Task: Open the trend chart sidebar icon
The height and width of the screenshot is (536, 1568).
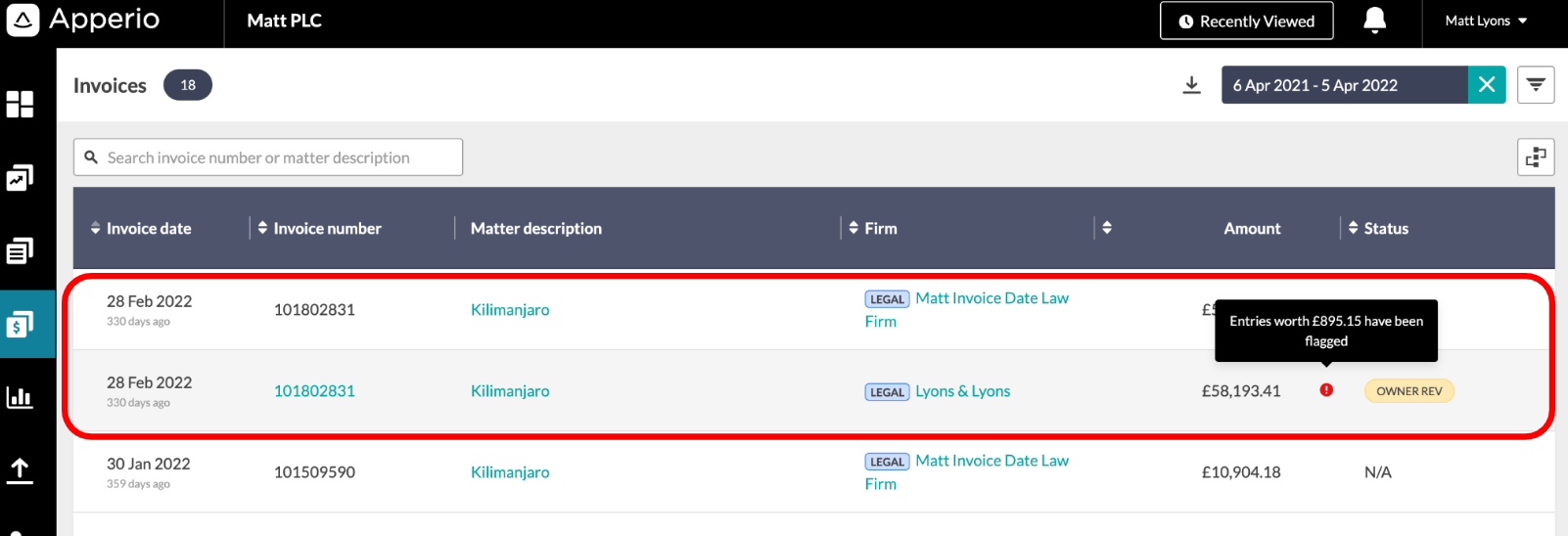Action: click(20, 177)
